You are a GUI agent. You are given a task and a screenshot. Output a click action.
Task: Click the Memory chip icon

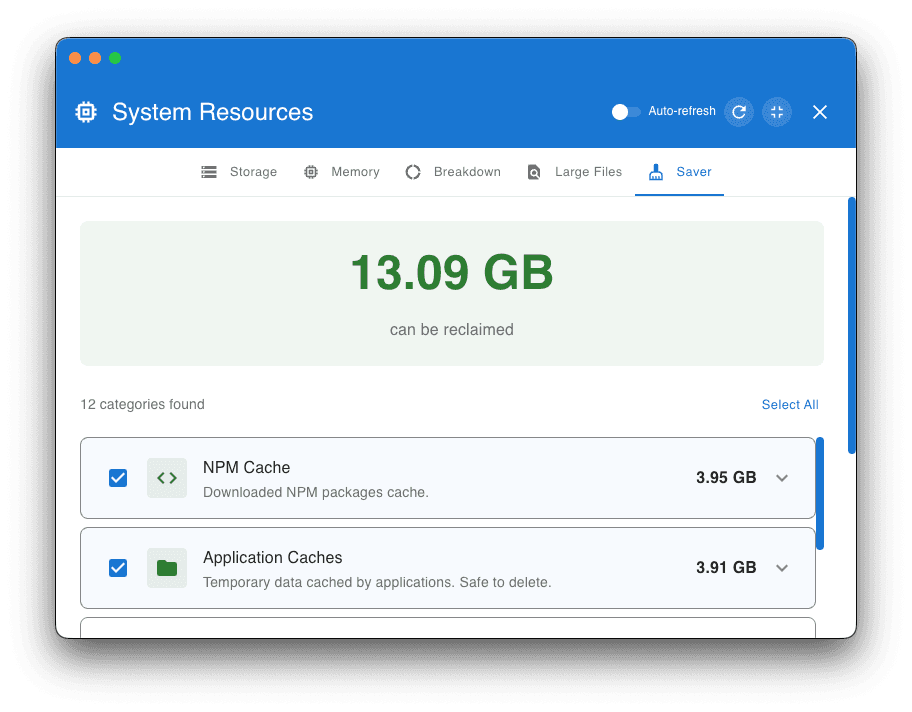[310, 171]
